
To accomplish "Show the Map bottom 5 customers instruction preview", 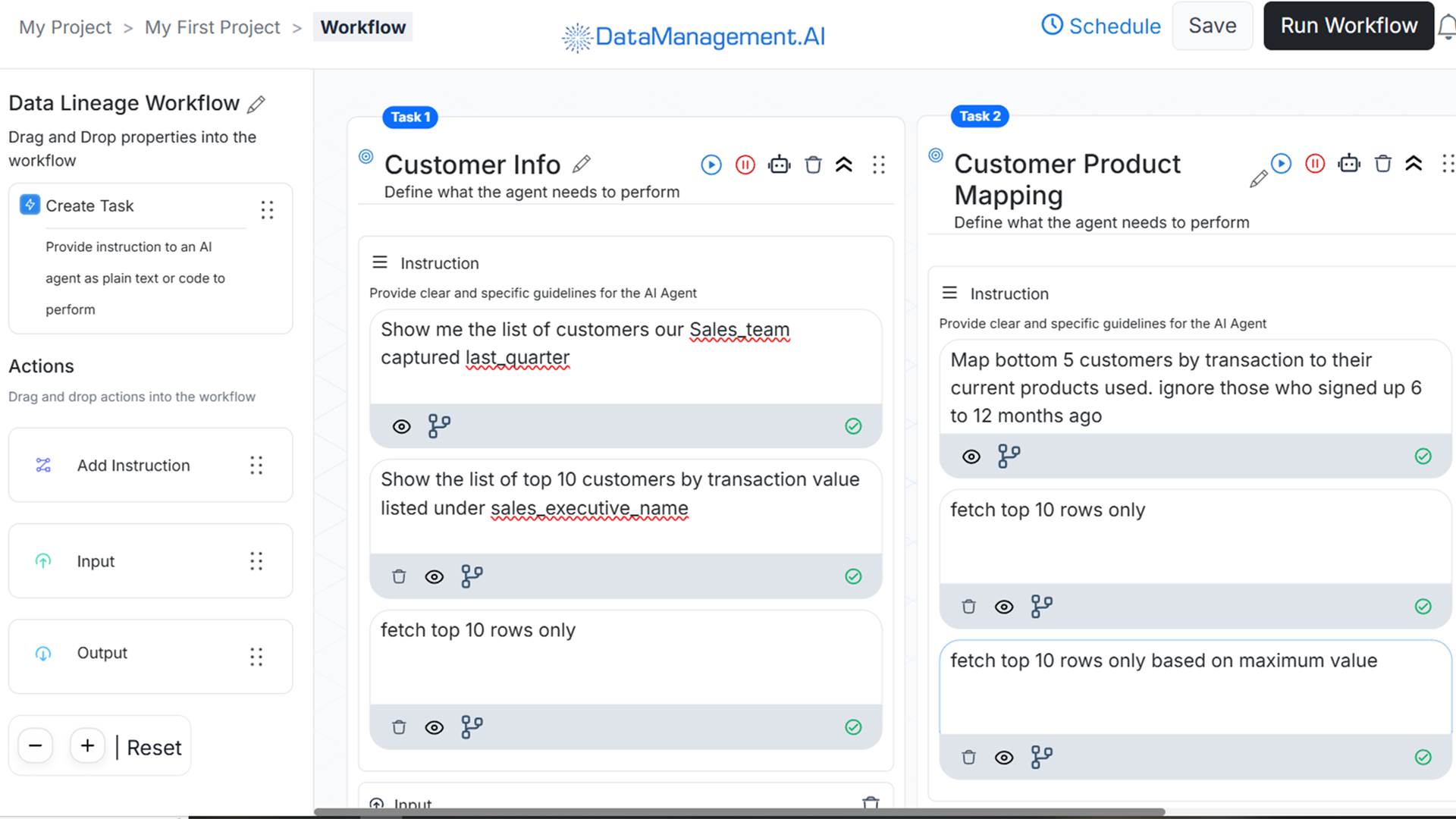I will 971,456.
